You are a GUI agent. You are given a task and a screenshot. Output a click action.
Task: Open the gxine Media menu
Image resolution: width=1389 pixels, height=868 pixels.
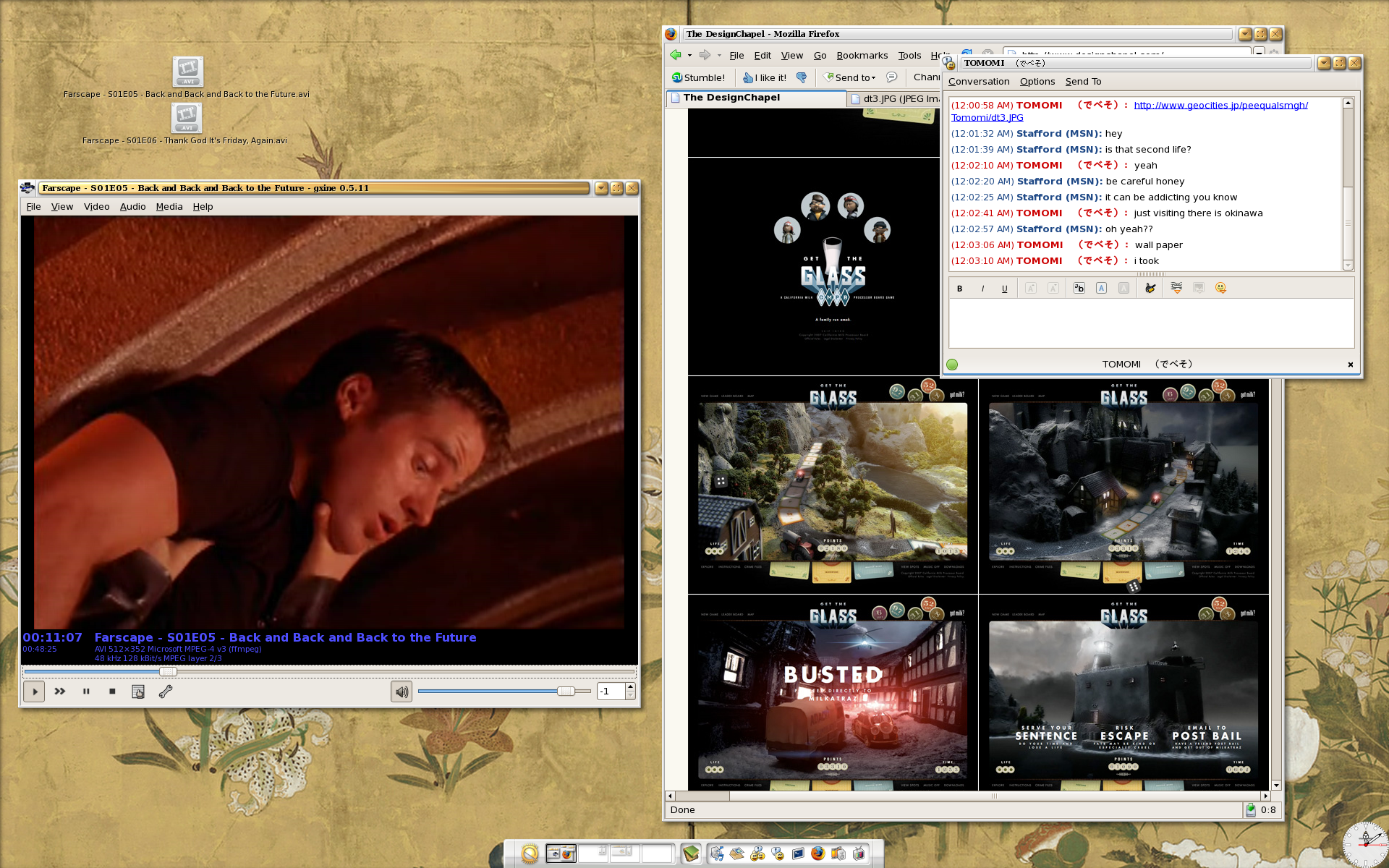coord(169,207)
